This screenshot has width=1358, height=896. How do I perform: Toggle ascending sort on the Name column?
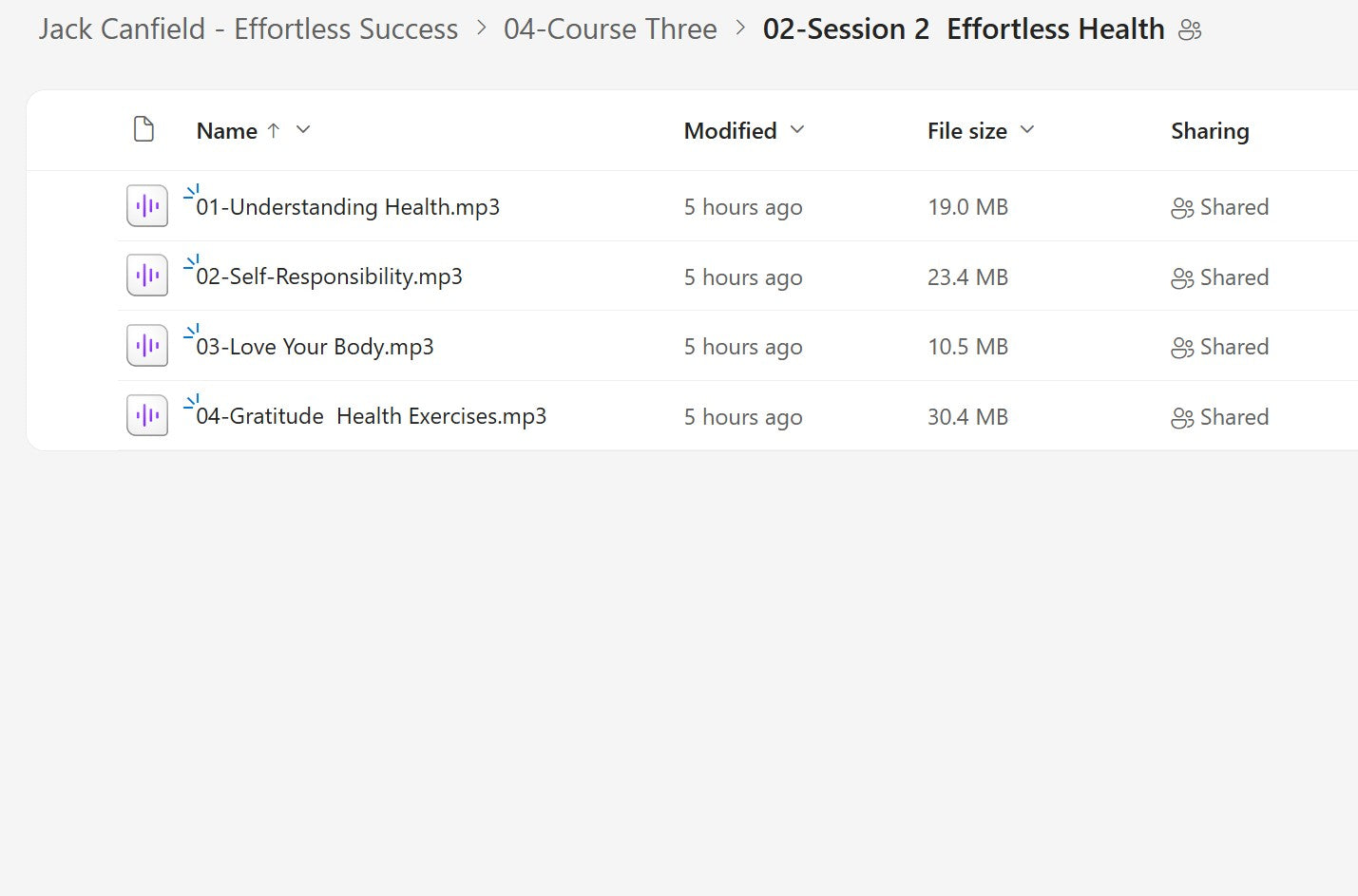(274, 130)
